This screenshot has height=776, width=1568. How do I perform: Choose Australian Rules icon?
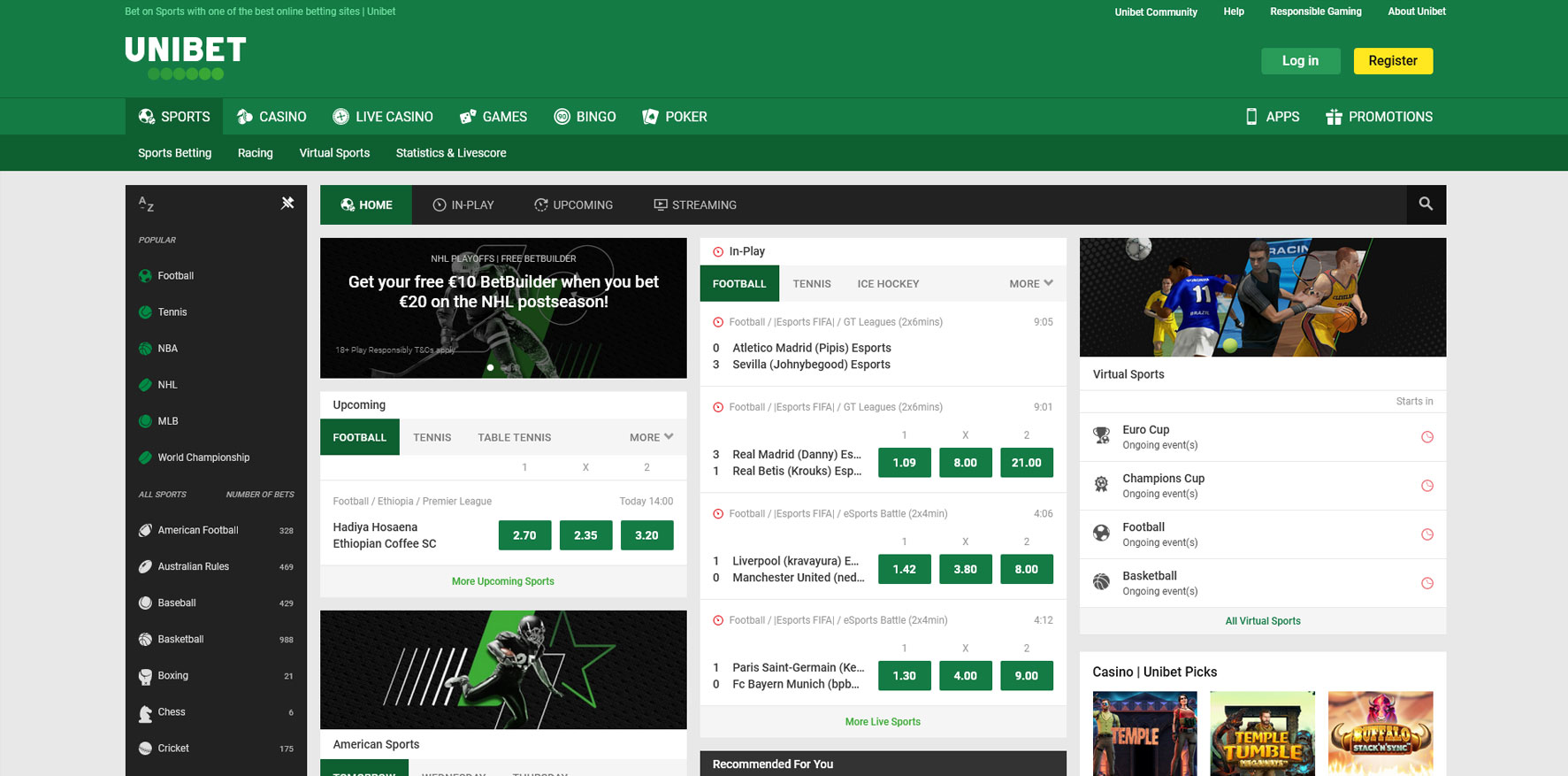point(145,566)
